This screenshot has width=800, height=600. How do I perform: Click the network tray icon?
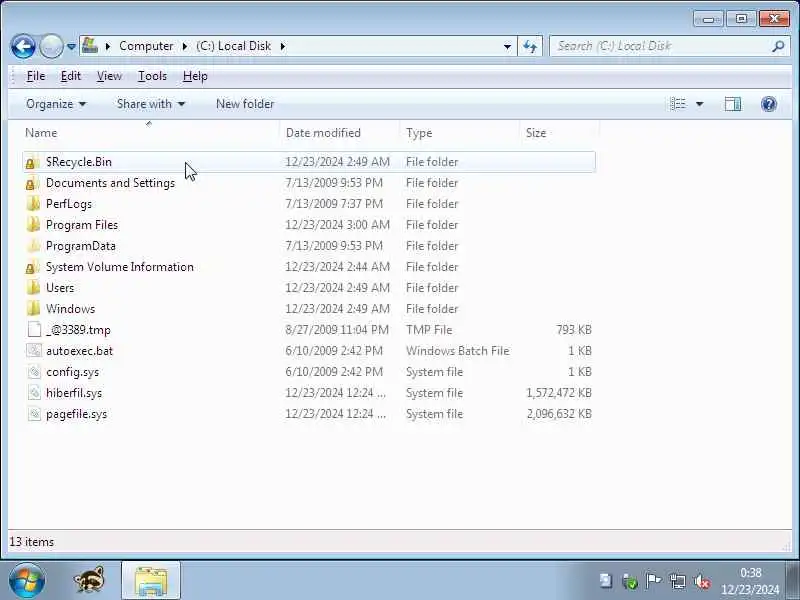coord(678,581)
